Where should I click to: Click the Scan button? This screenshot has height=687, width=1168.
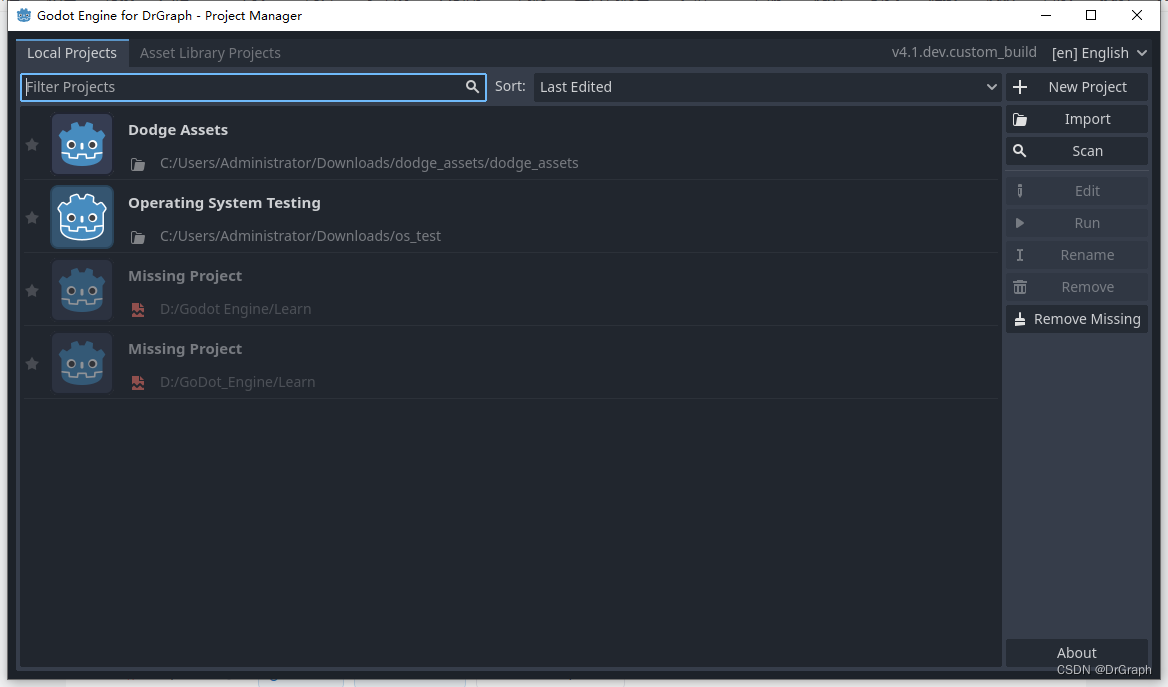tap(1076, 151)
